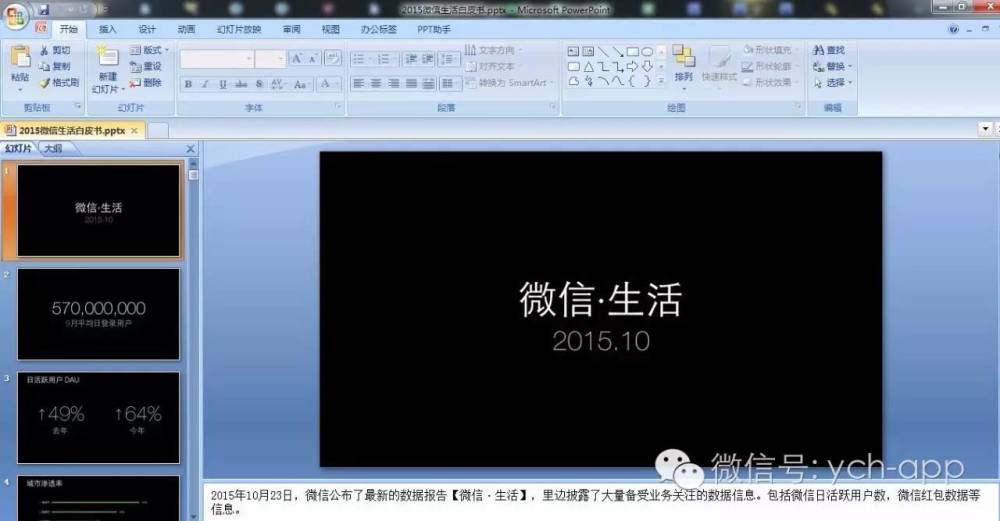Click the Decrease Font Size icon
This screenshot has width=1000, height=521.
[312, 59]
